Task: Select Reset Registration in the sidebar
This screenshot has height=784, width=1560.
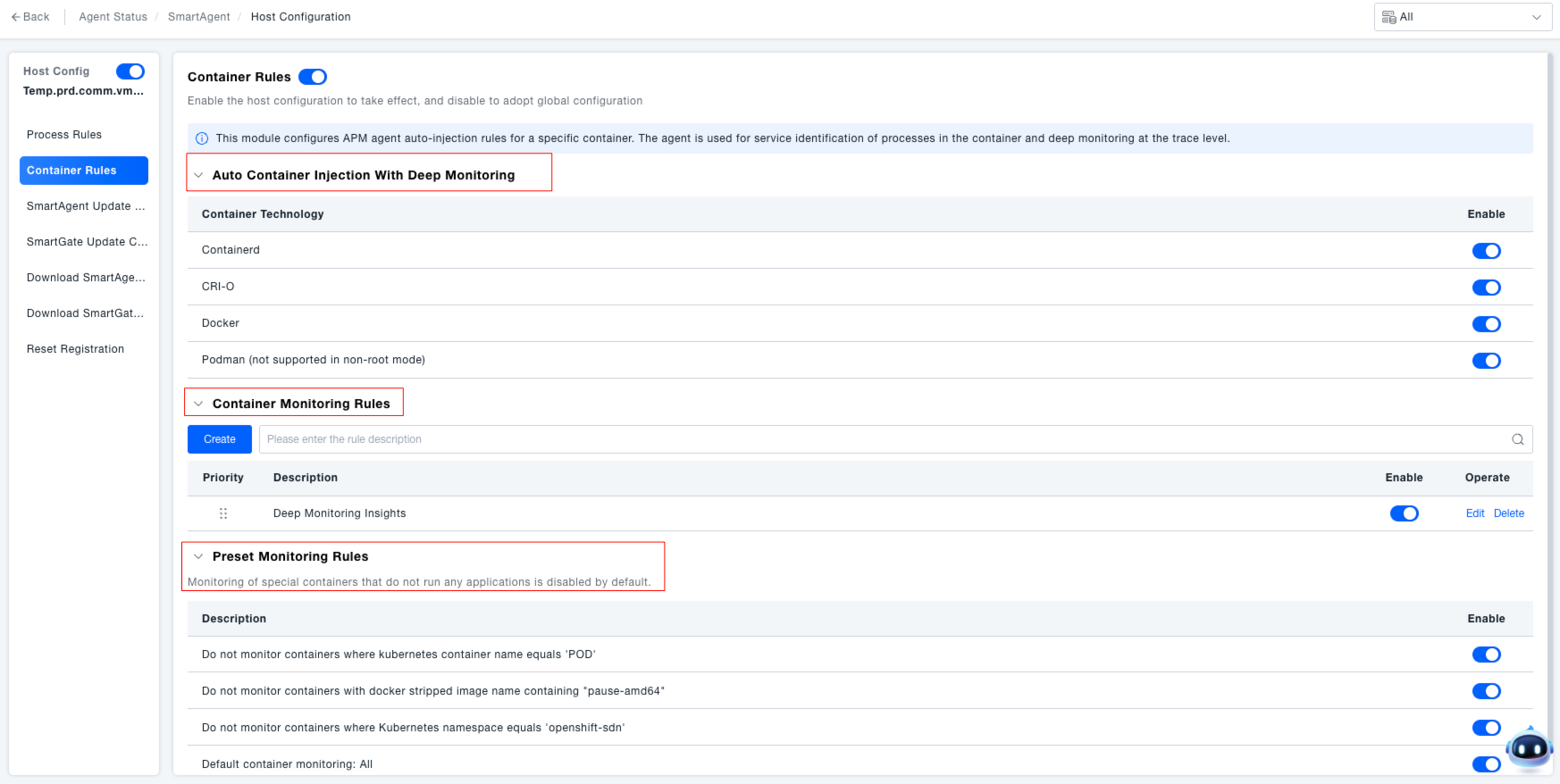Action: (x=75, y=349)
